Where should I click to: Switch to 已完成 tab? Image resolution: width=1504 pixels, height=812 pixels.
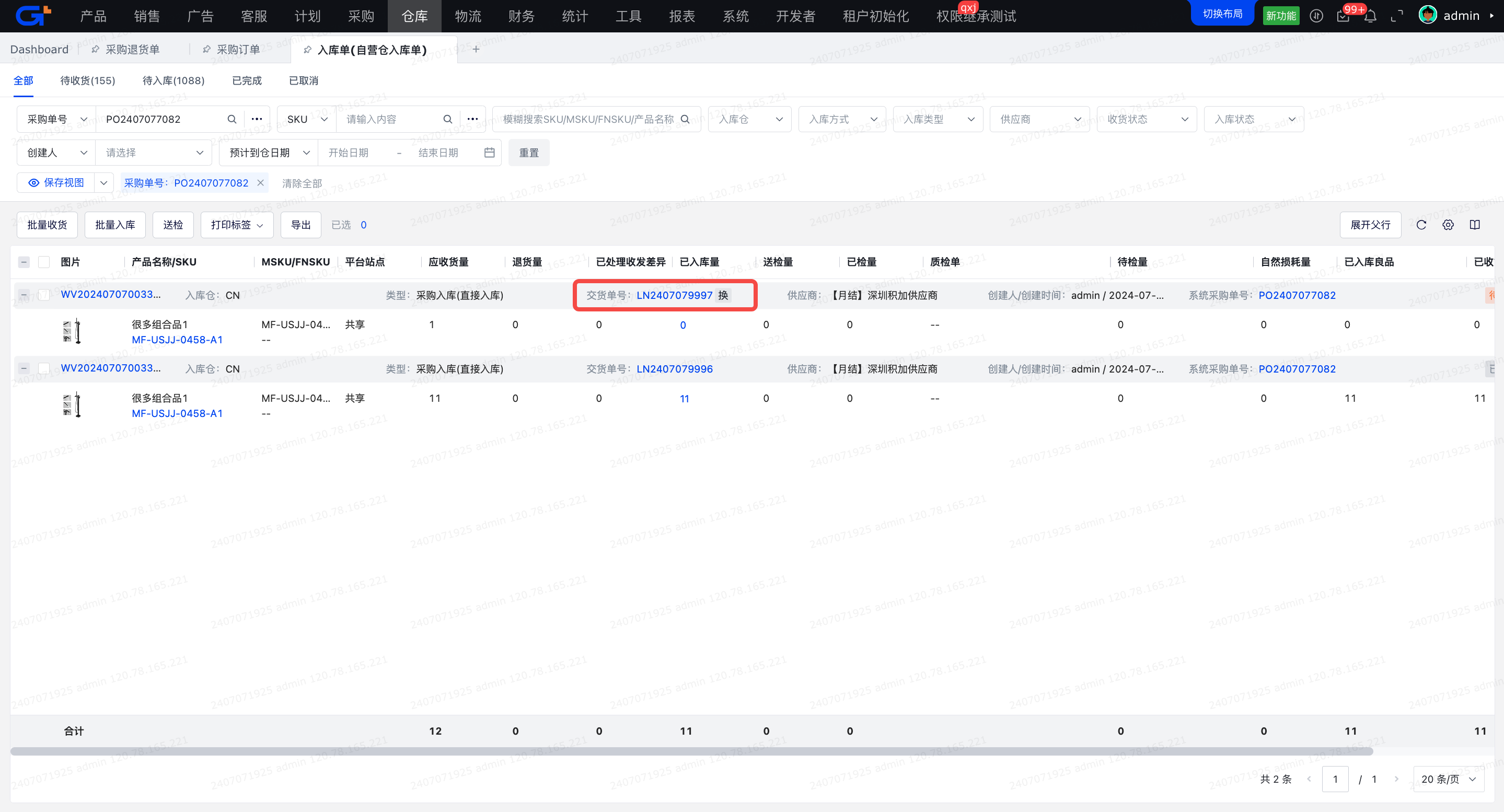click(247, 80)
